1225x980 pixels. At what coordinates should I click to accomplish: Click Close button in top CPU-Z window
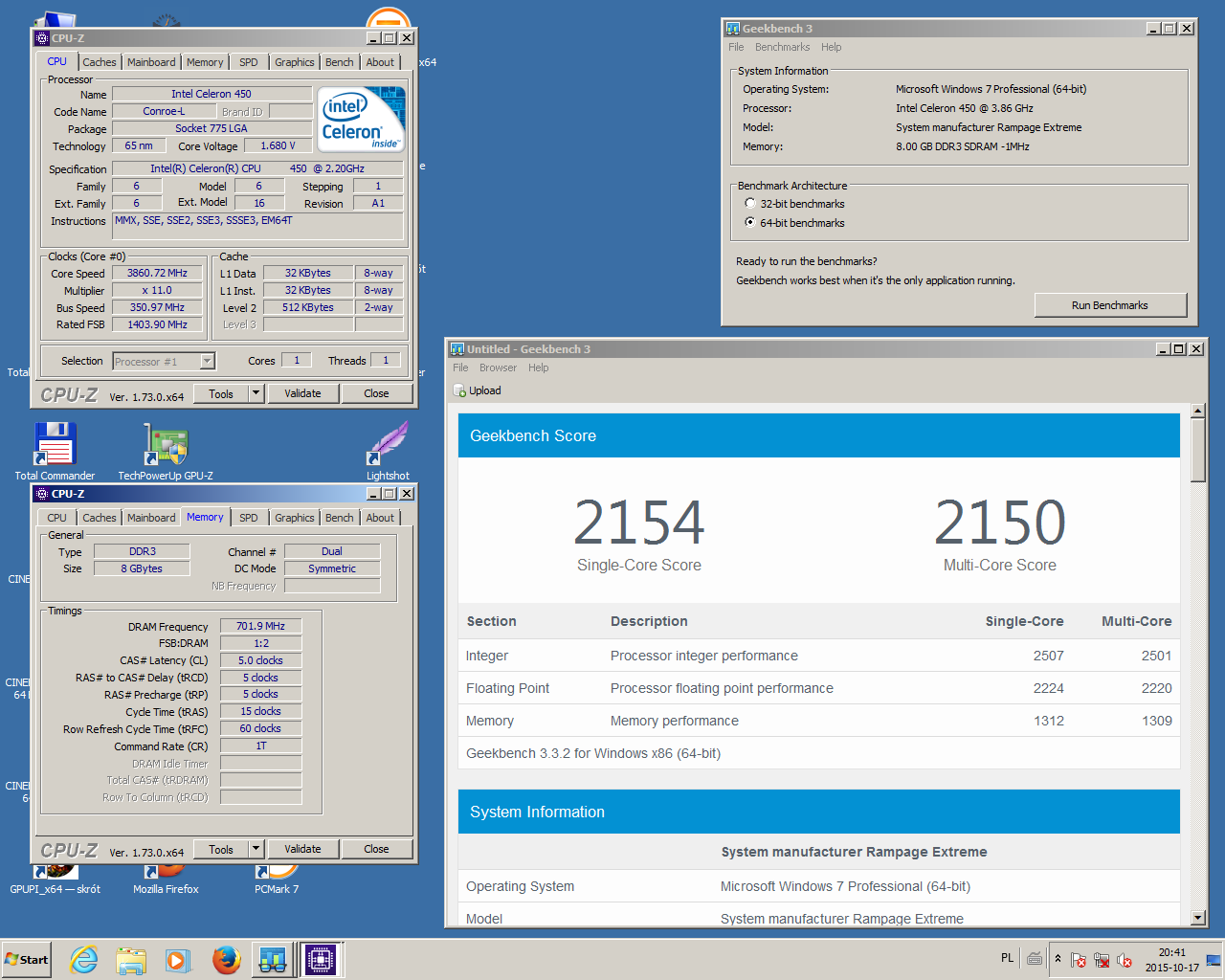(x=376, y=393)
